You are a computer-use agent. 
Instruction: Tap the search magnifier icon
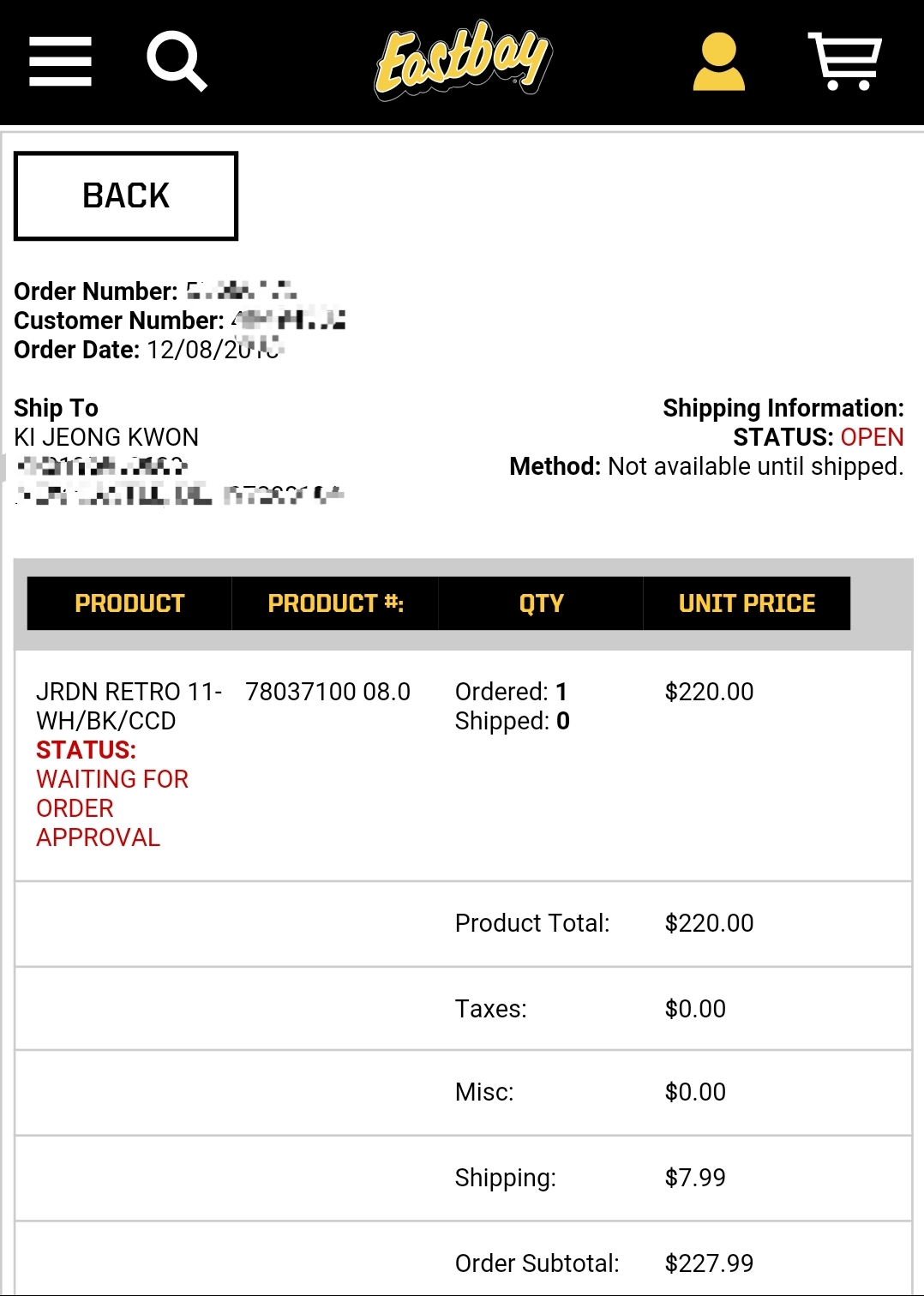click(x=177, y=61)
